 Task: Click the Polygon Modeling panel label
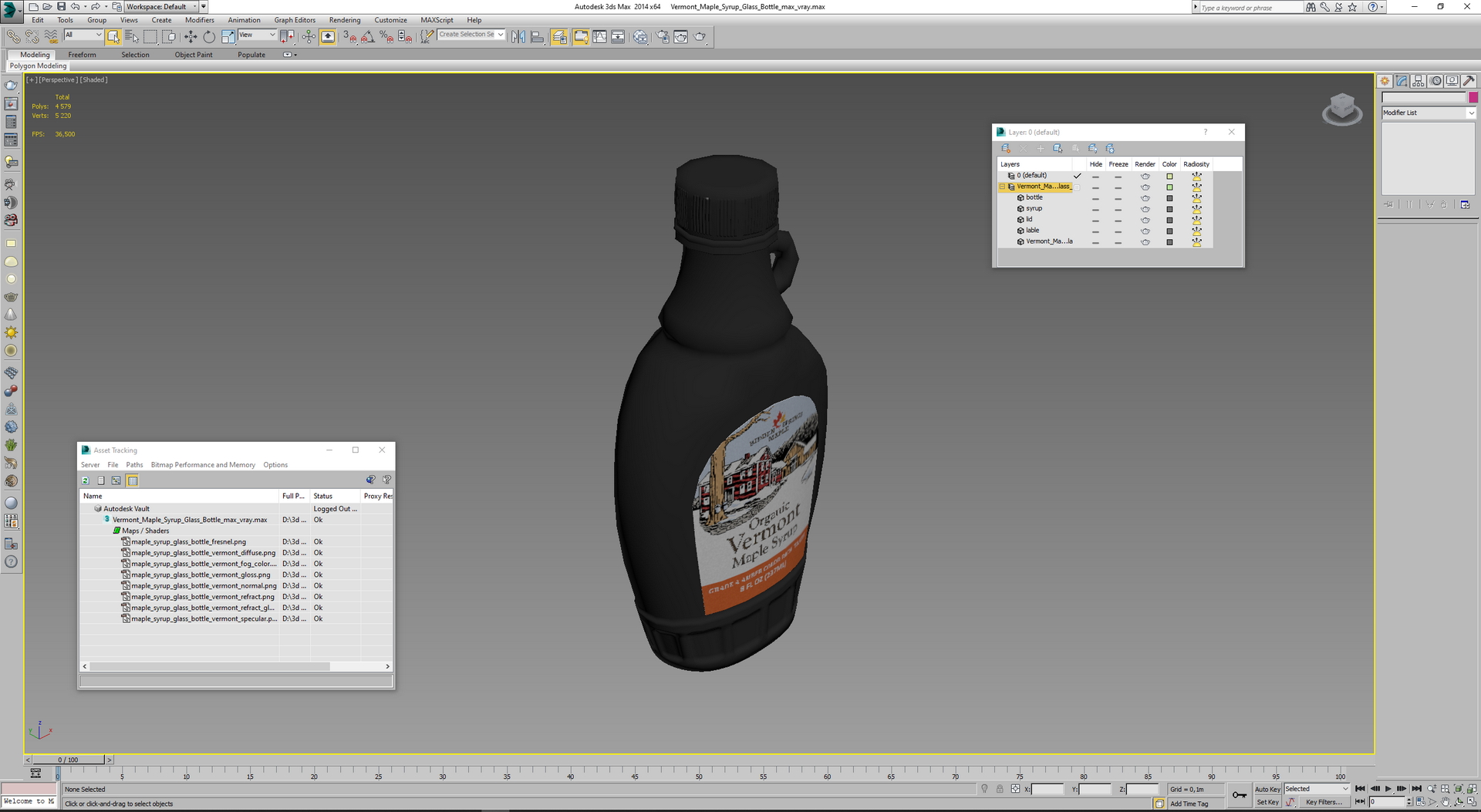[x=38, y=66]
